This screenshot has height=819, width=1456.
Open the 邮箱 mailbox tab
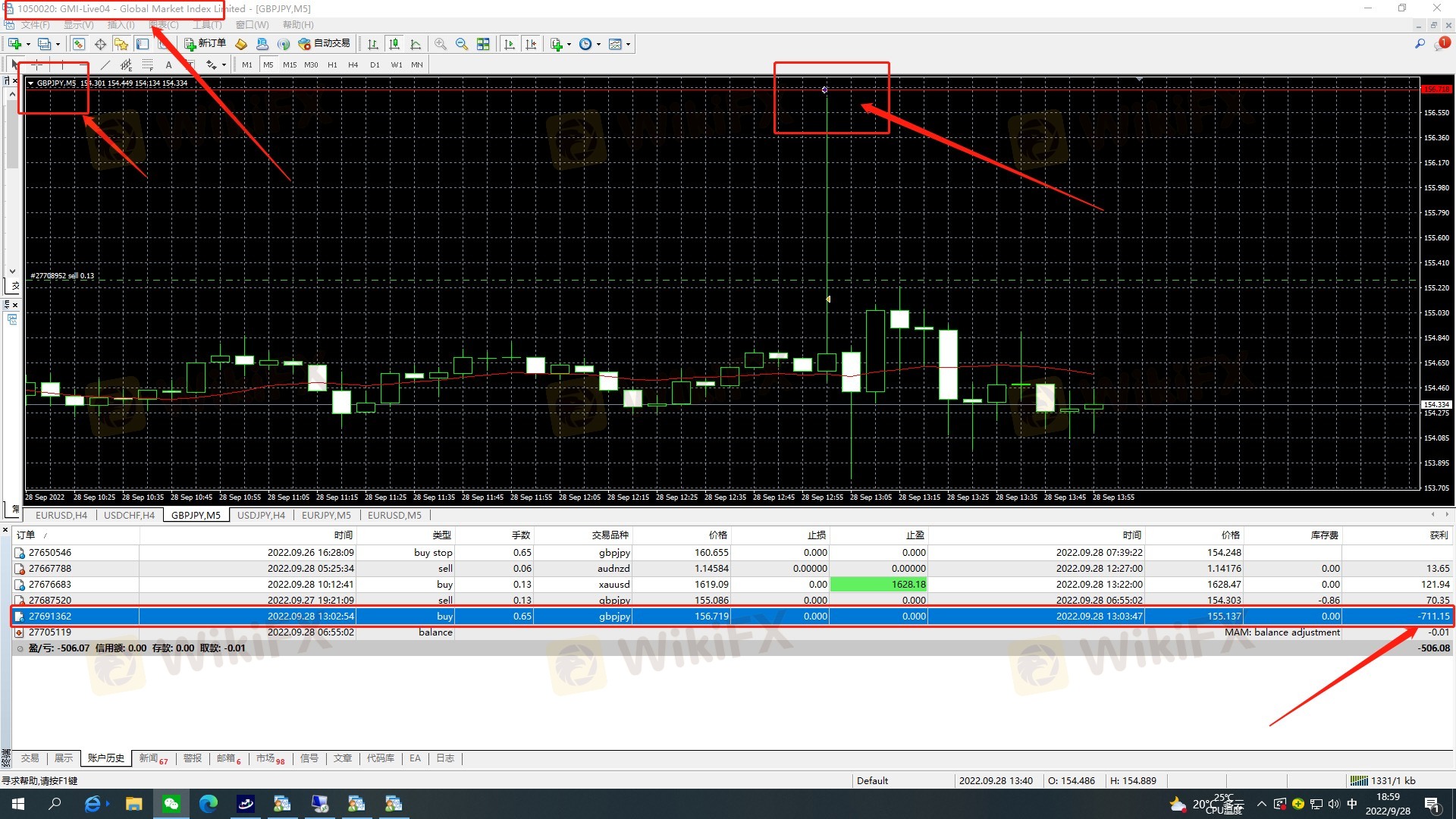229,758
